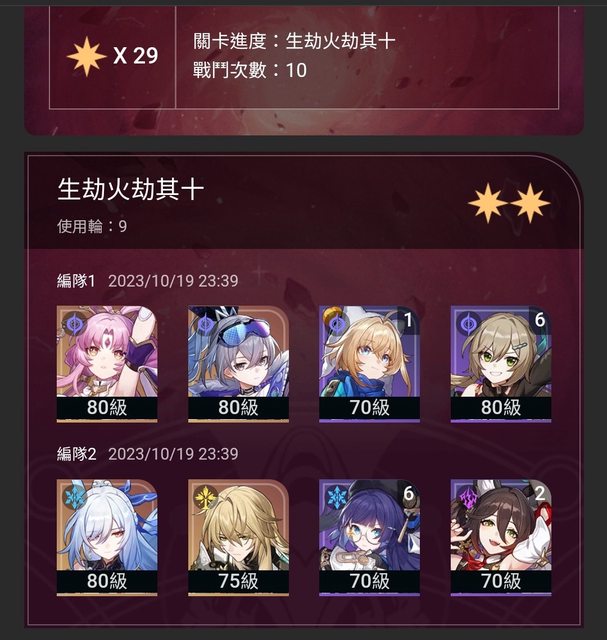Select the white-haired level 80 character in team 2
The height and width of the screenshot is (640, 607).
tap(107, 538)
